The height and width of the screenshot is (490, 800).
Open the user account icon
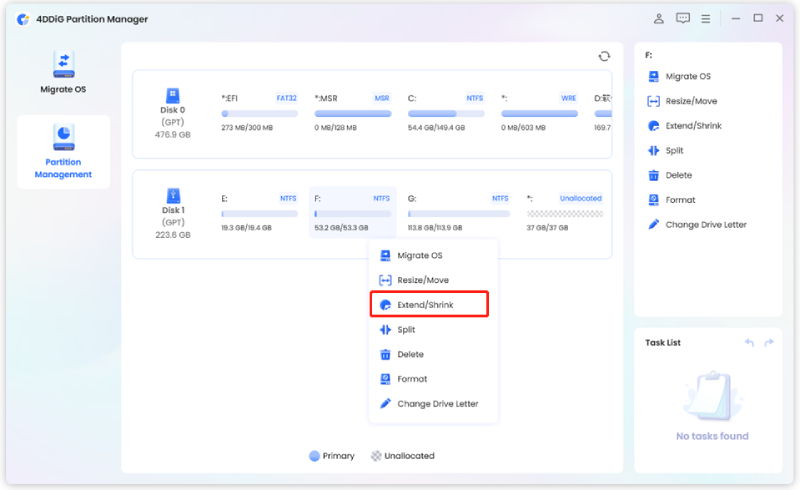pyautogui.click(x=659, y=19)
